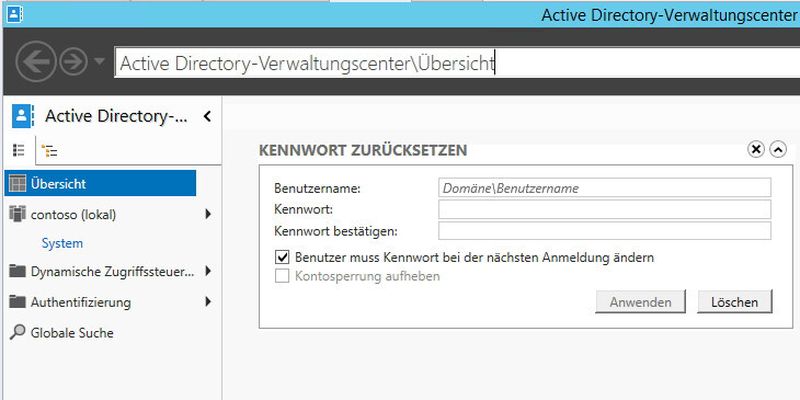Select Übersicht in the navigation pane
The image size is (800, 400).
(x=100, y=183)
